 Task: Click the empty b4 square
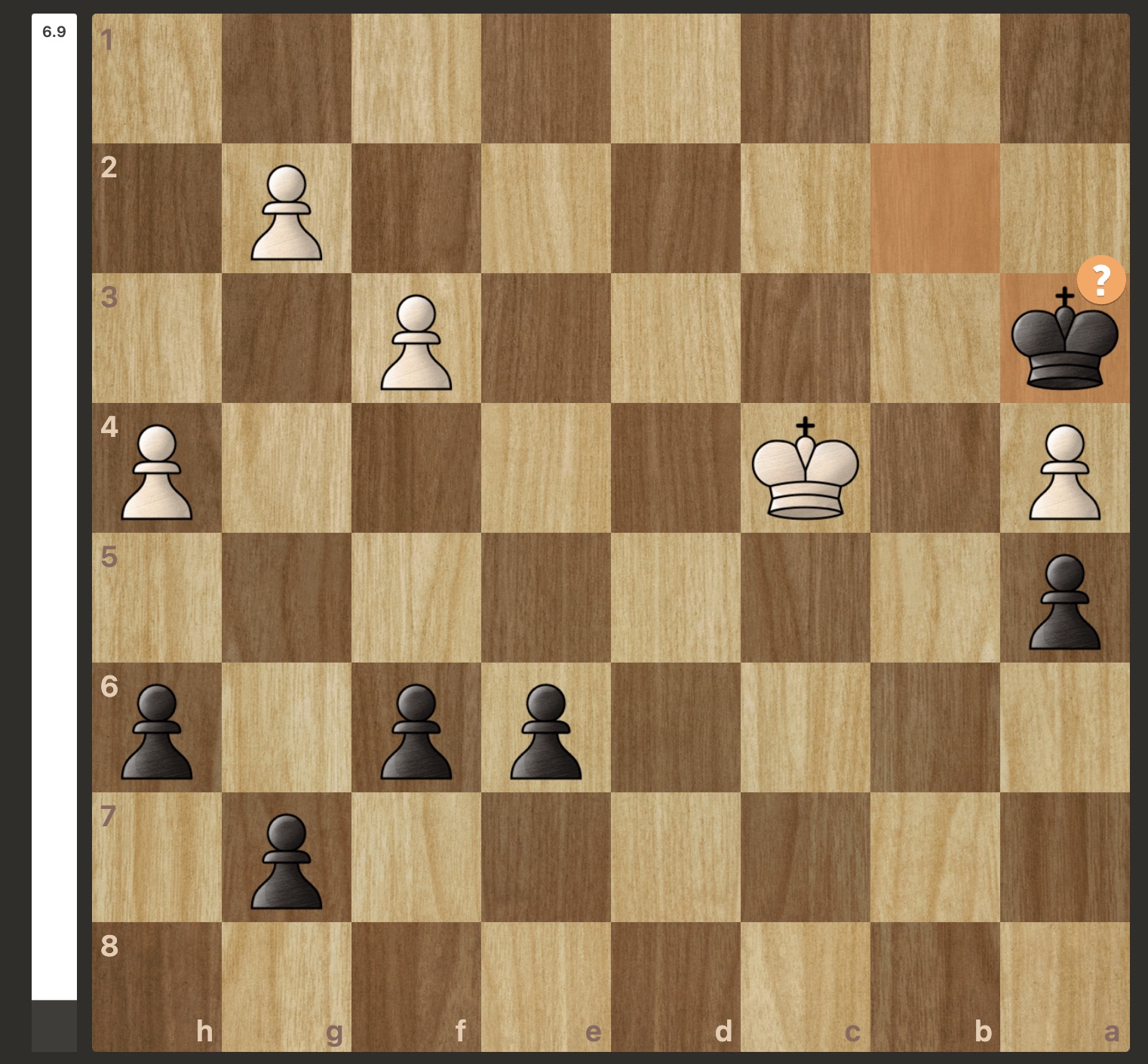[935, 468]
